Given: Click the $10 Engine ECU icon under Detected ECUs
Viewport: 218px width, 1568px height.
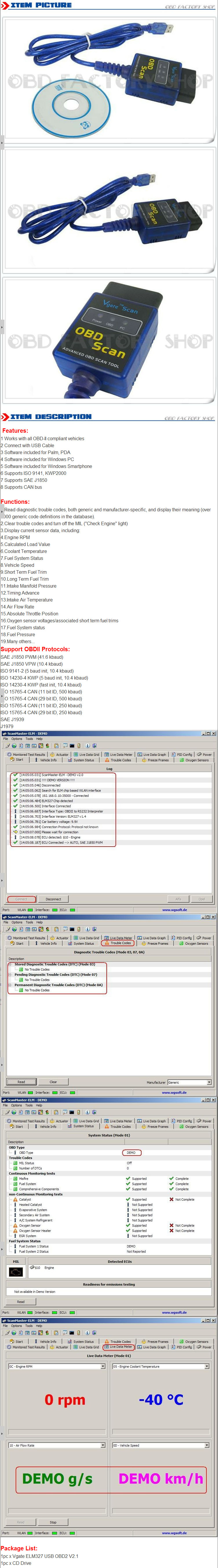Looking at the screenshot, I should pos(32,1267).
